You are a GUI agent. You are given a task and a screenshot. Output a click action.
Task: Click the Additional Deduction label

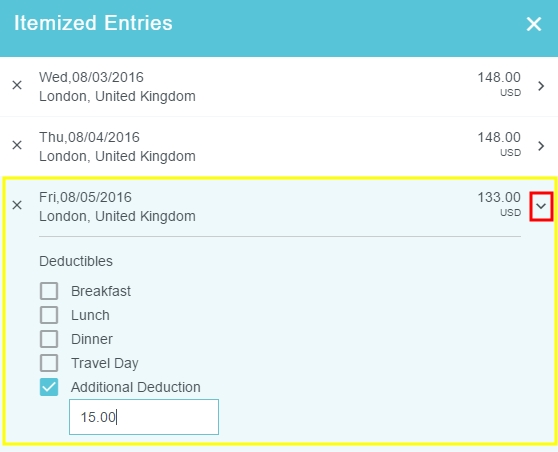click(136, 387)
